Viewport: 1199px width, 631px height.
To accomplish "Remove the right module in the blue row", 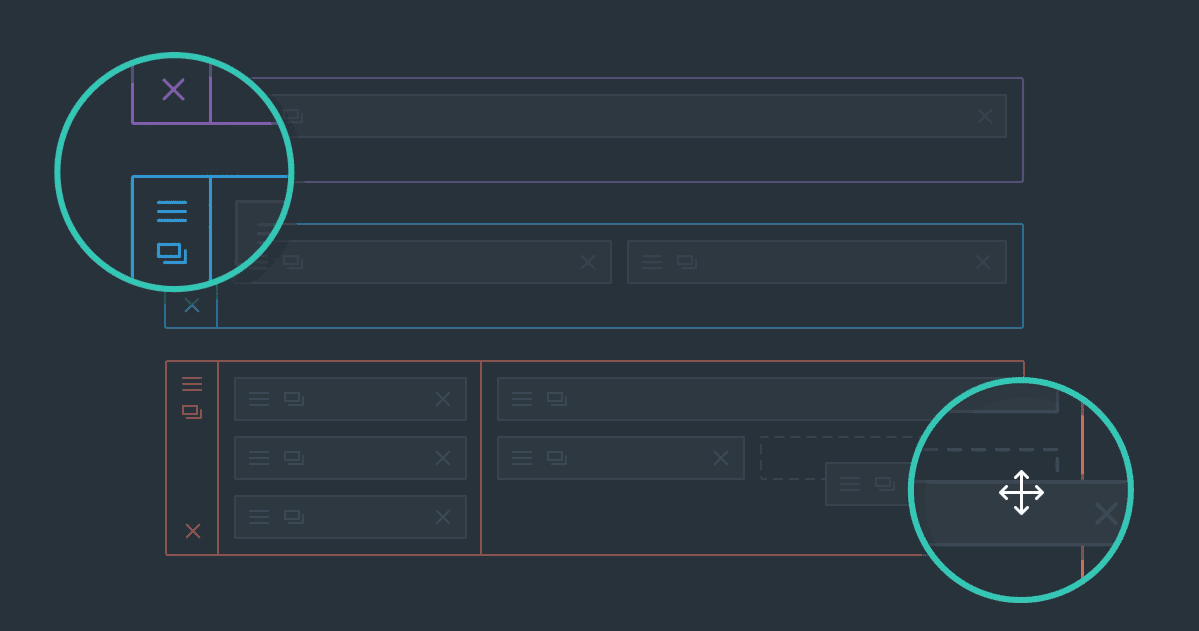I will click(x=983, y=262).
